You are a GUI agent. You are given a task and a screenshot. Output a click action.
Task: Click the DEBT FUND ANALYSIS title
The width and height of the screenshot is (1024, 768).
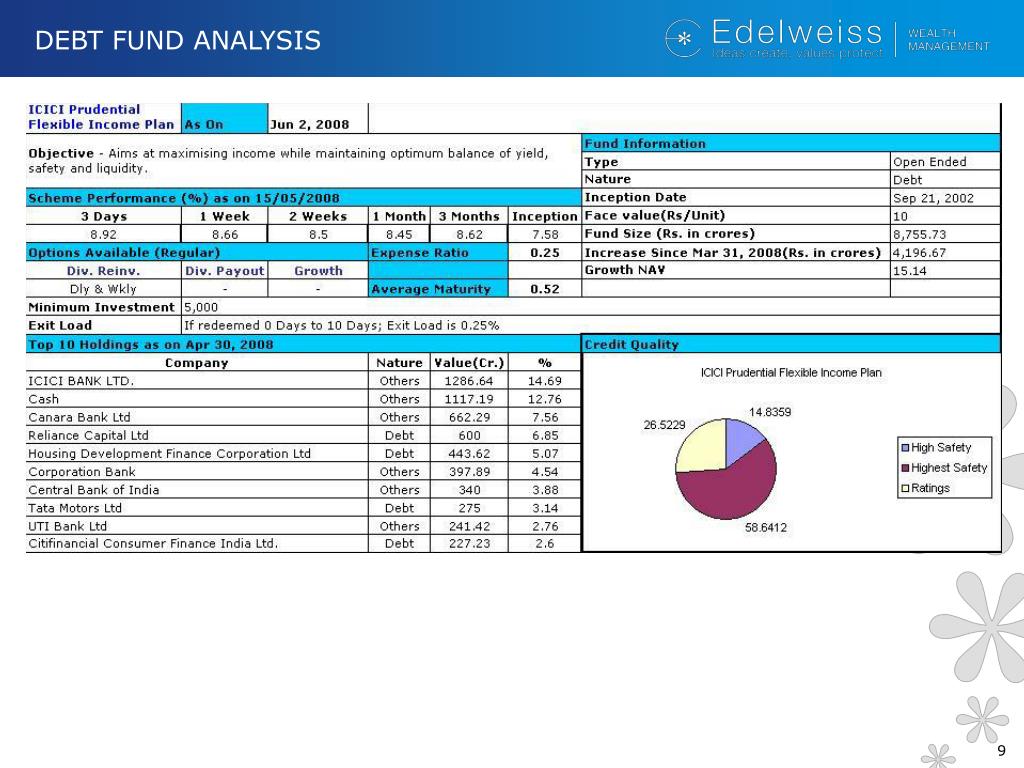[178, 40]
